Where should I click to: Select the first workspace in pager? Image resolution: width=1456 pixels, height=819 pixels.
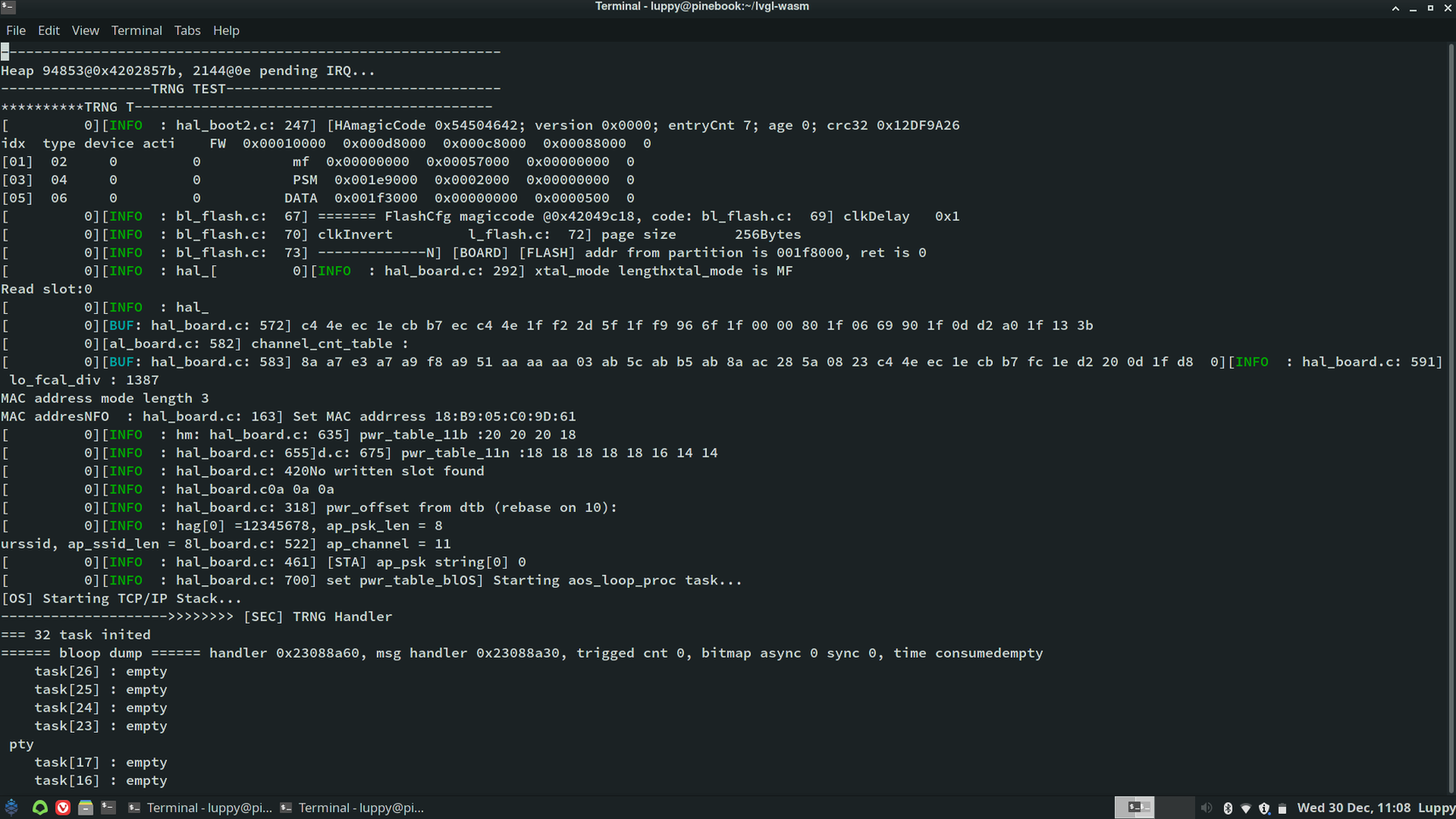pos(1134,807)
